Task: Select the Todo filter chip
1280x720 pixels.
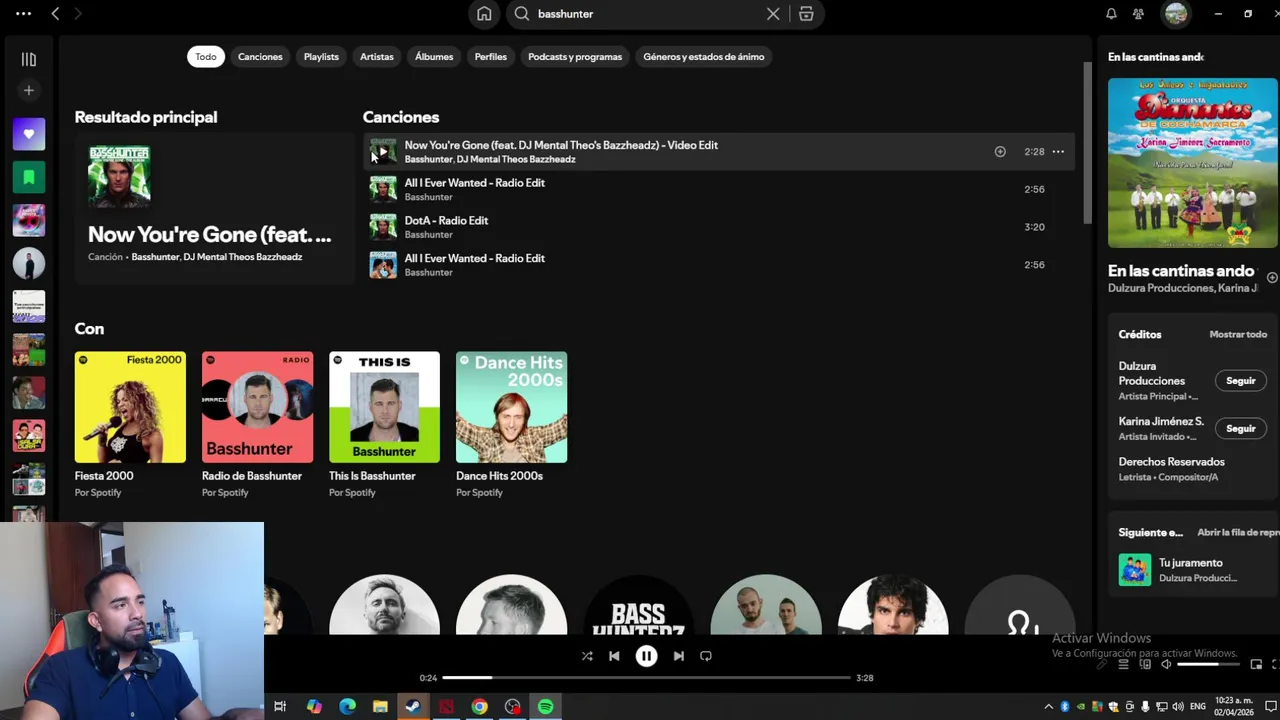Action: point(206,57)
